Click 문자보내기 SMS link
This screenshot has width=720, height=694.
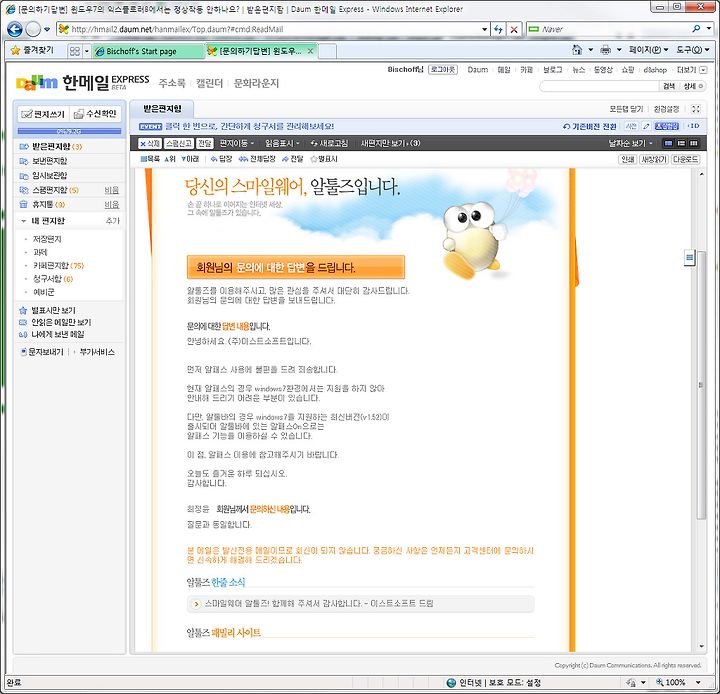tap(42, 352)
